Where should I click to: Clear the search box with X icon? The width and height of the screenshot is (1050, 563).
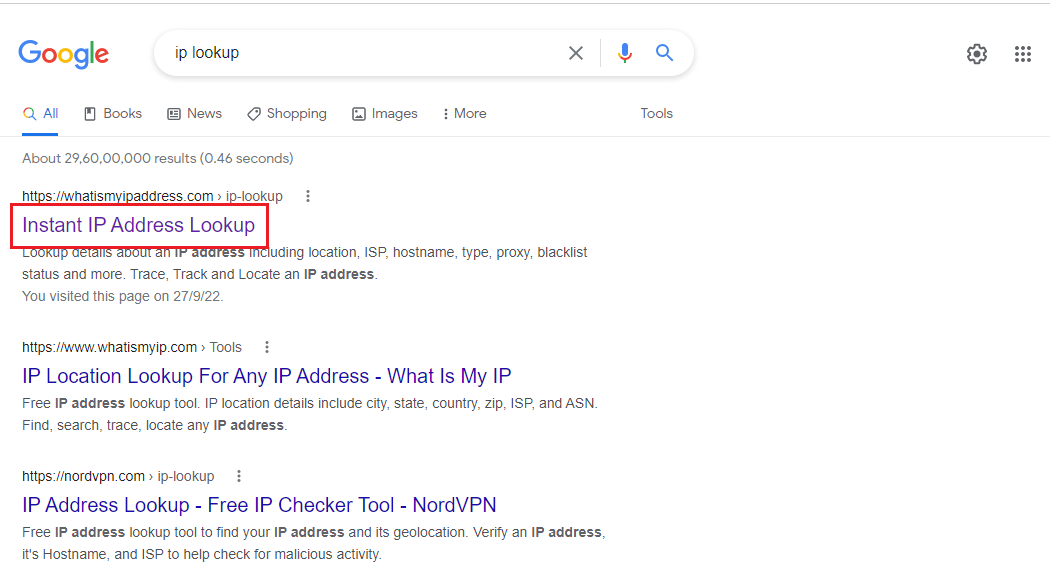tap(576, 53)
